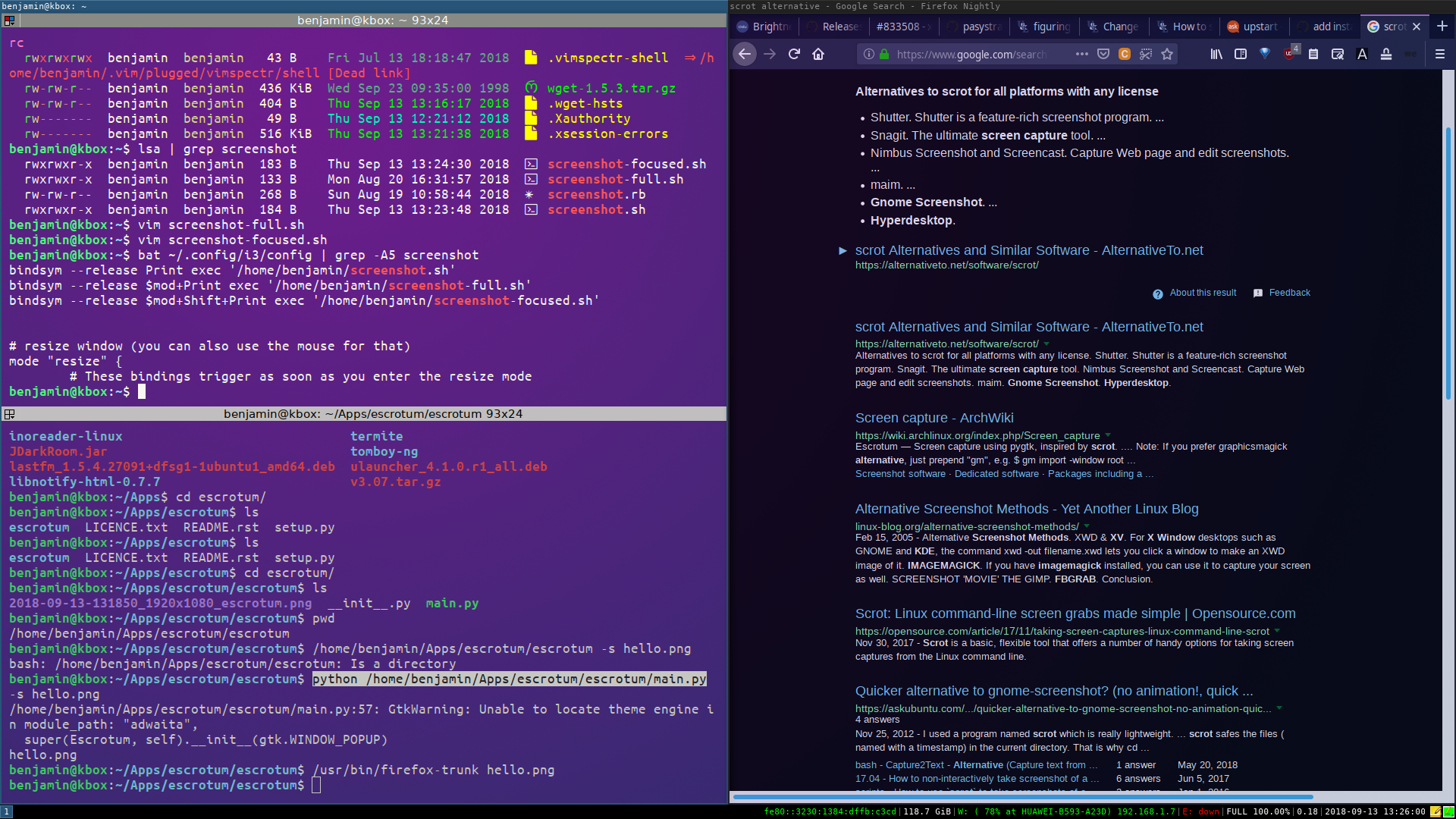1456x819 pixels.
Task: Open page actions three-dot menu
Action: [1082, 54]
